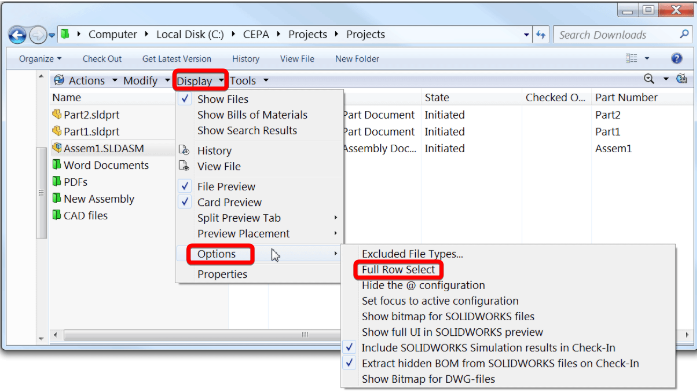Open the Tools menu
The width and height of the screenshot is (697, 391).
coord(249,80)
